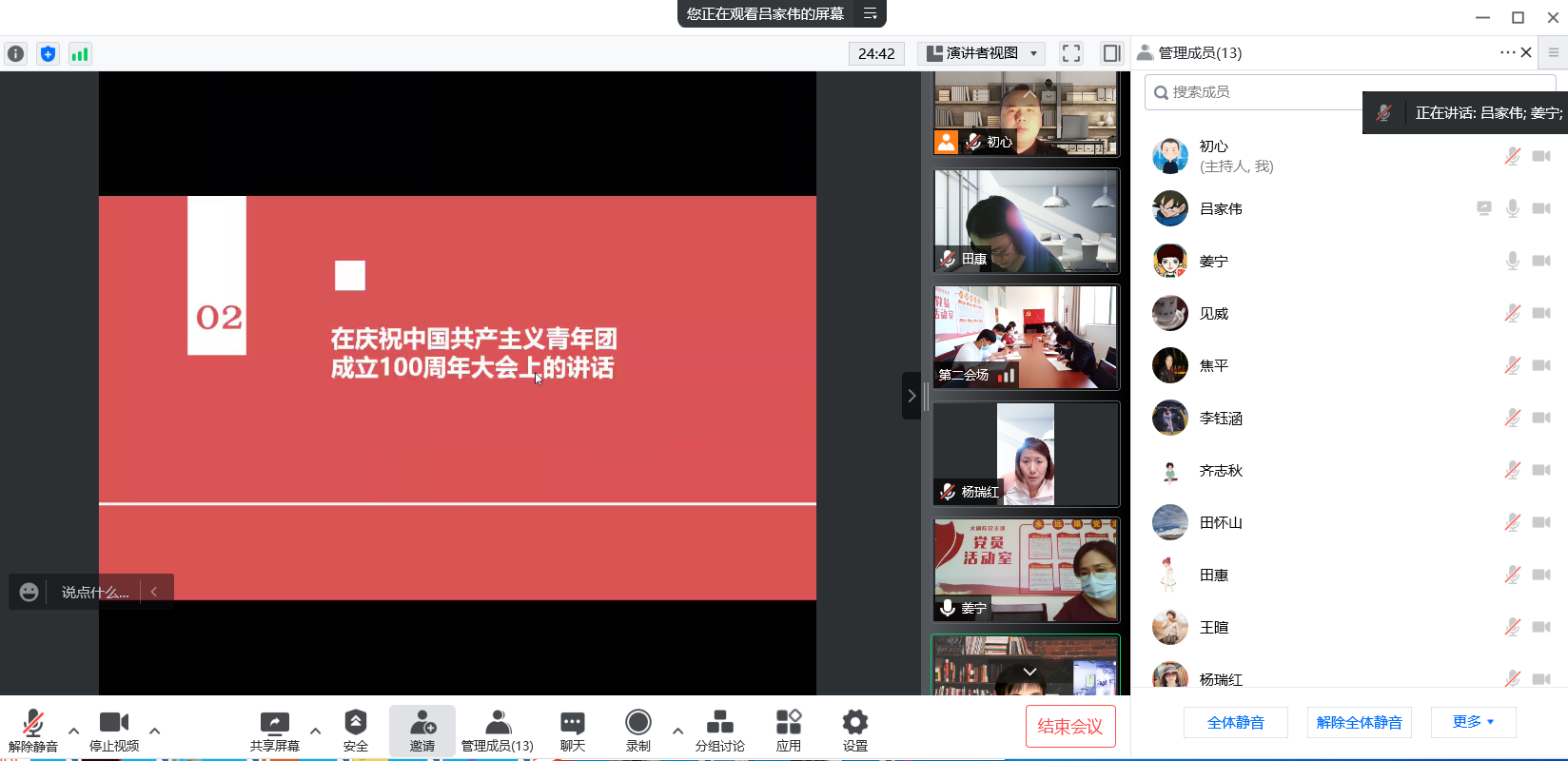This screenshot has width=1568, height=761.
Task: Click the 结束会议 button
Action: tap(1069, 727)
